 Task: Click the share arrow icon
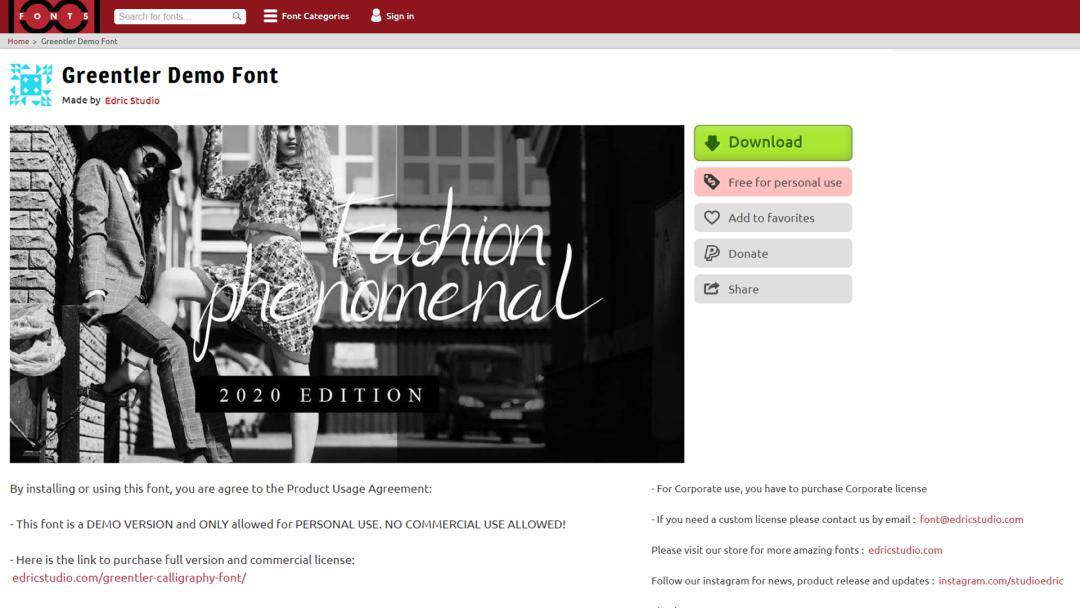coord(712,289)
